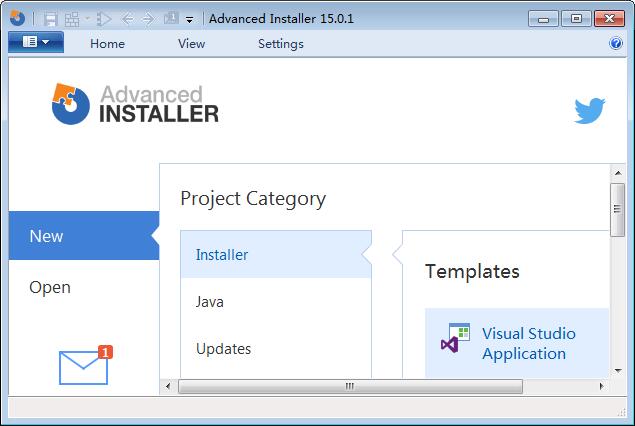635x426 pixels.
Task: Click the horizontal scrollbar right arrow
Action: click(601, 386)
